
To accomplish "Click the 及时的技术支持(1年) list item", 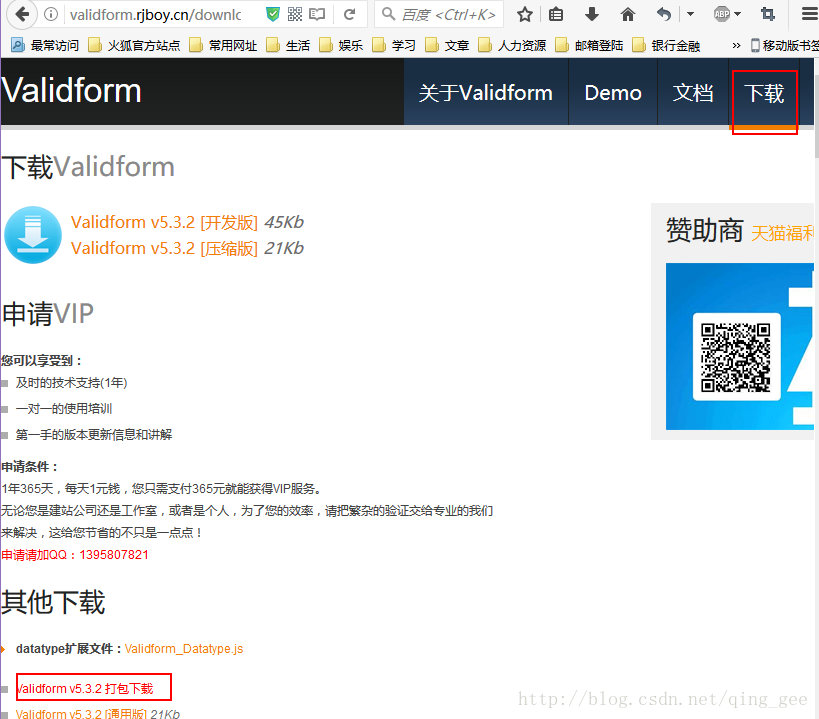I will [72, 383].
